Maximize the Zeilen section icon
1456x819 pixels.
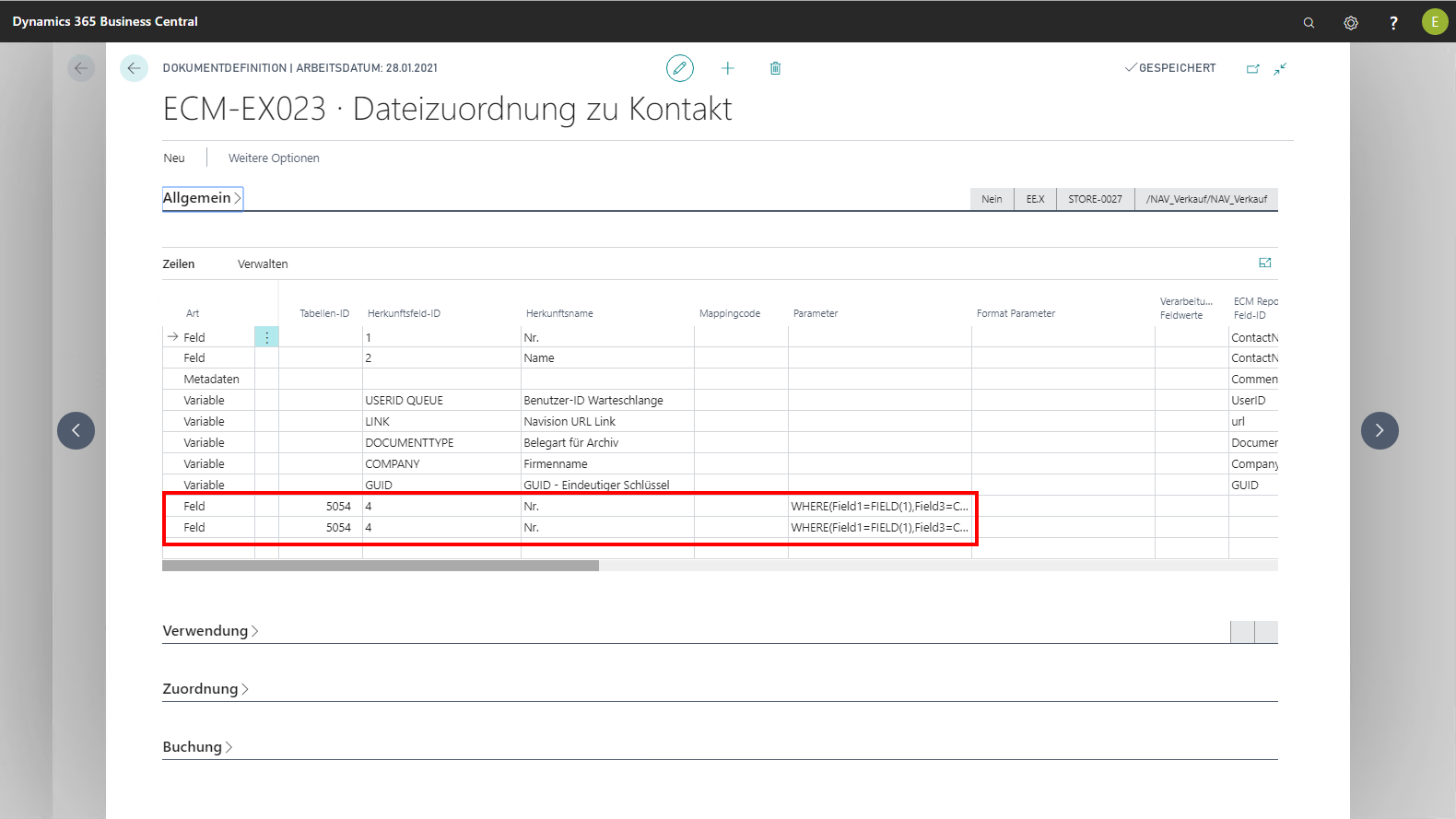click(x=1264, y=263)
